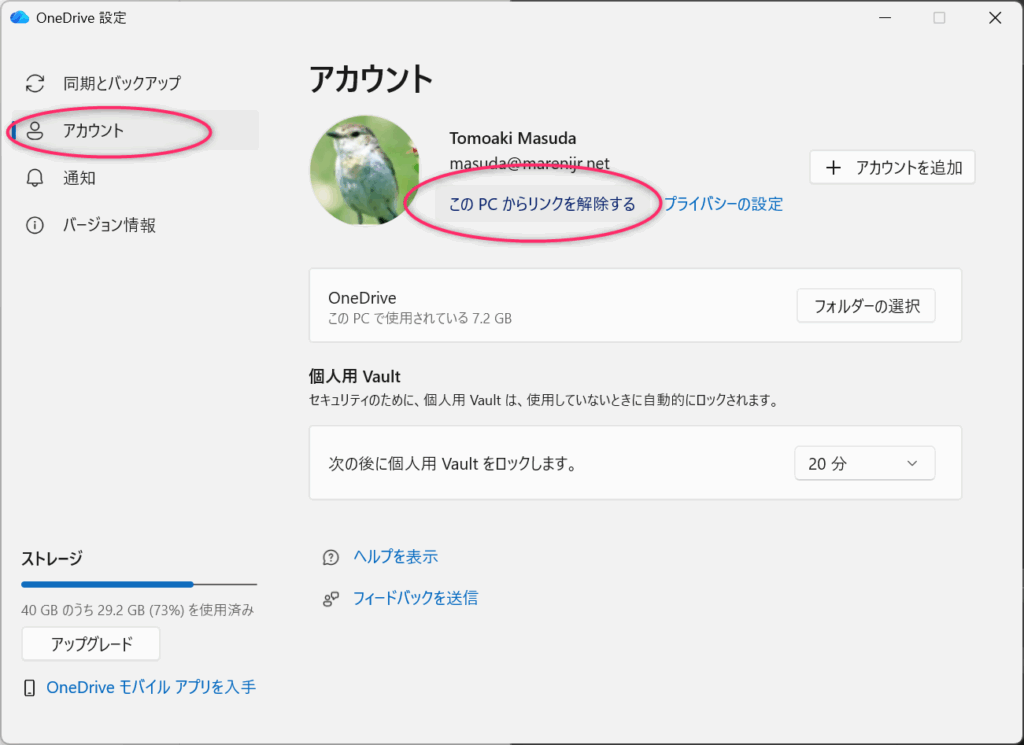Click the アカウントを追加 button
This screenshot has width=1024, height=745.
(x=892, y=168)
